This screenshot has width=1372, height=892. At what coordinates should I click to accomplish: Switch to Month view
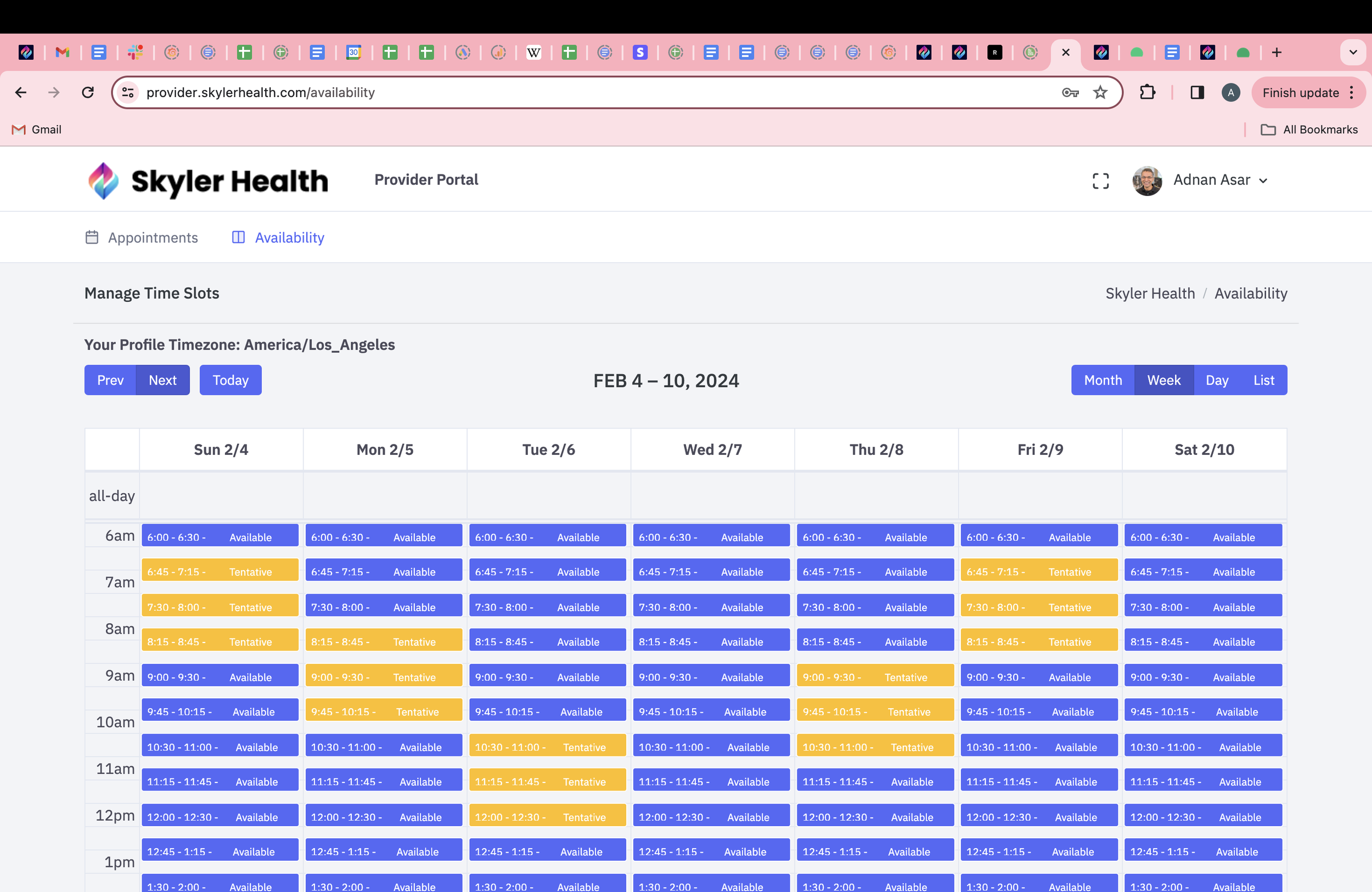(x=1102, y=380)
